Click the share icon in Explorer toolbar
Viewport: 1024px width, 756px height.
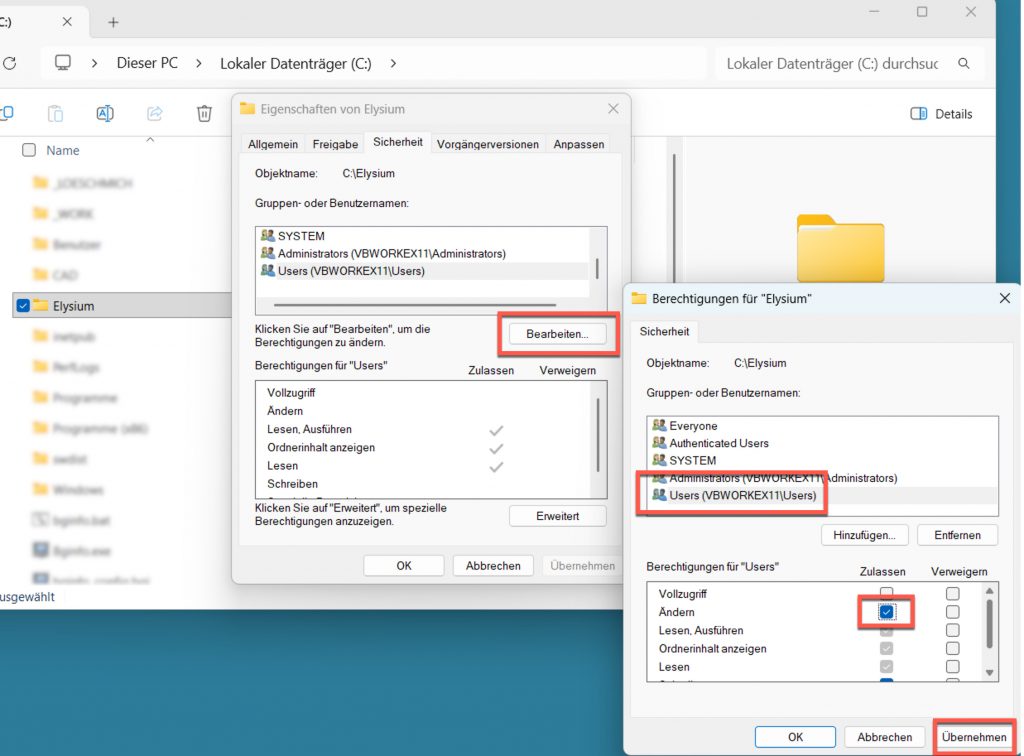point(155,114)
